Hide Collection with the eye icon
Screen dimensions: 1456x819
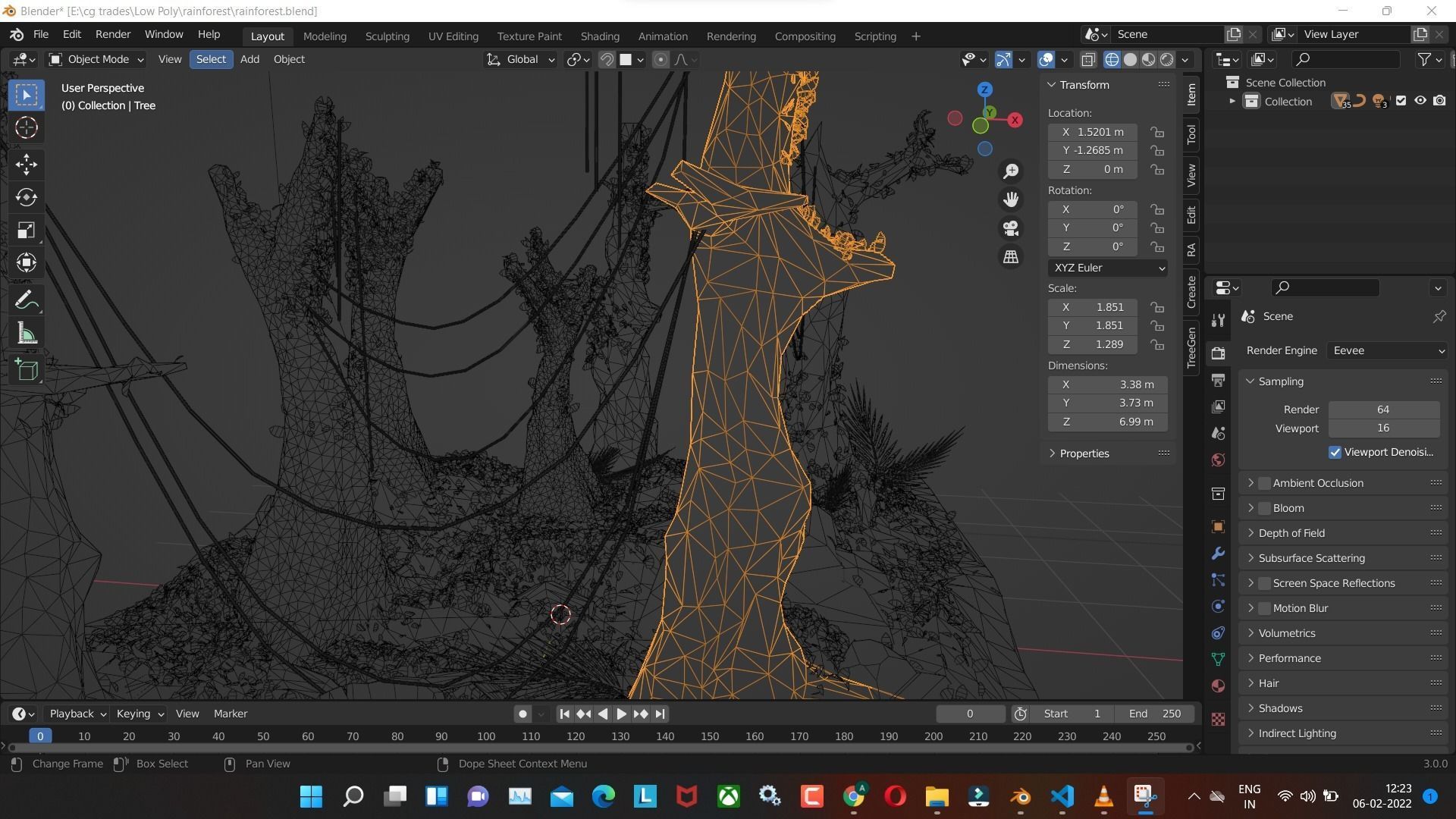coord(1420,101)
